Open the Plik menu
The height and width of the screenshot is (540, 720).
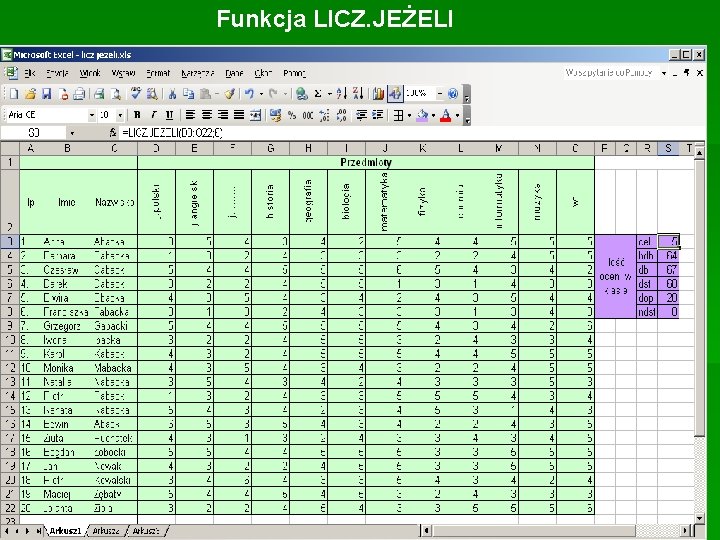click(30, 73)
